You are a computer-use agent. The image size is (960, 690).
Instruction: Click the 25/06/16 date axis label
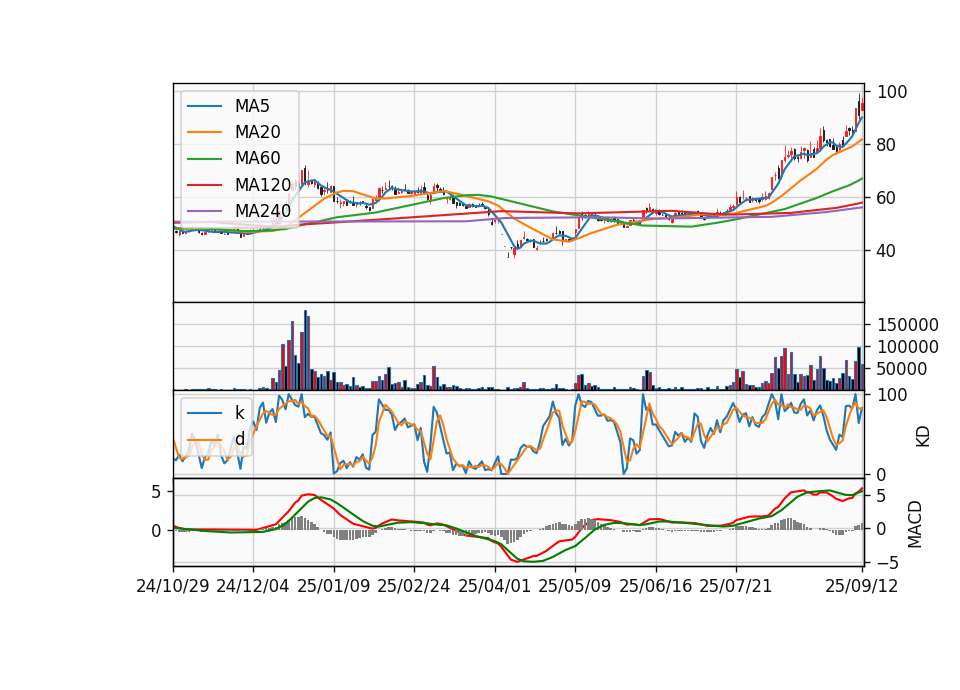[x=656, y=586]
